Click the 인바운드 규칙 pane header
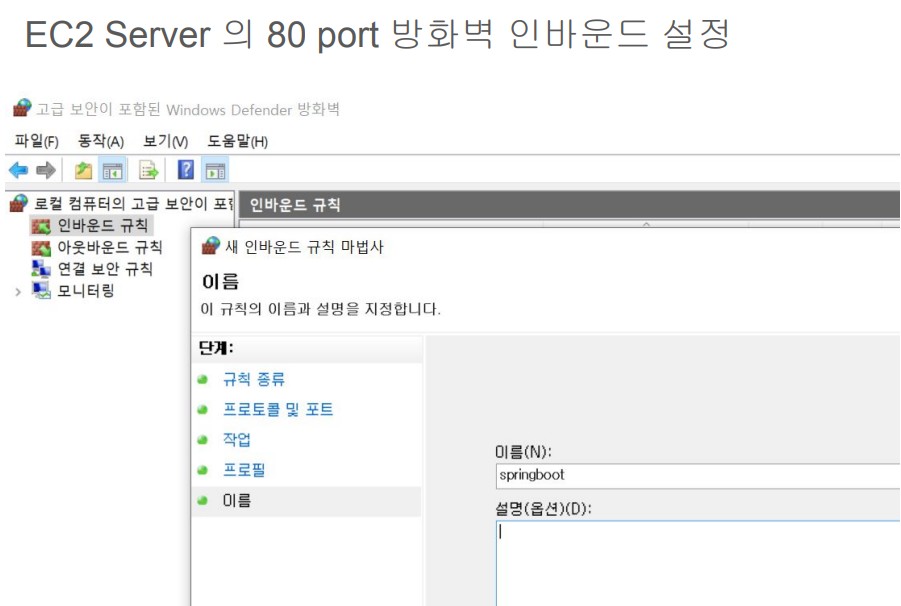The width and height of the screenshot is (901, 606). click(x=569, y=204)
